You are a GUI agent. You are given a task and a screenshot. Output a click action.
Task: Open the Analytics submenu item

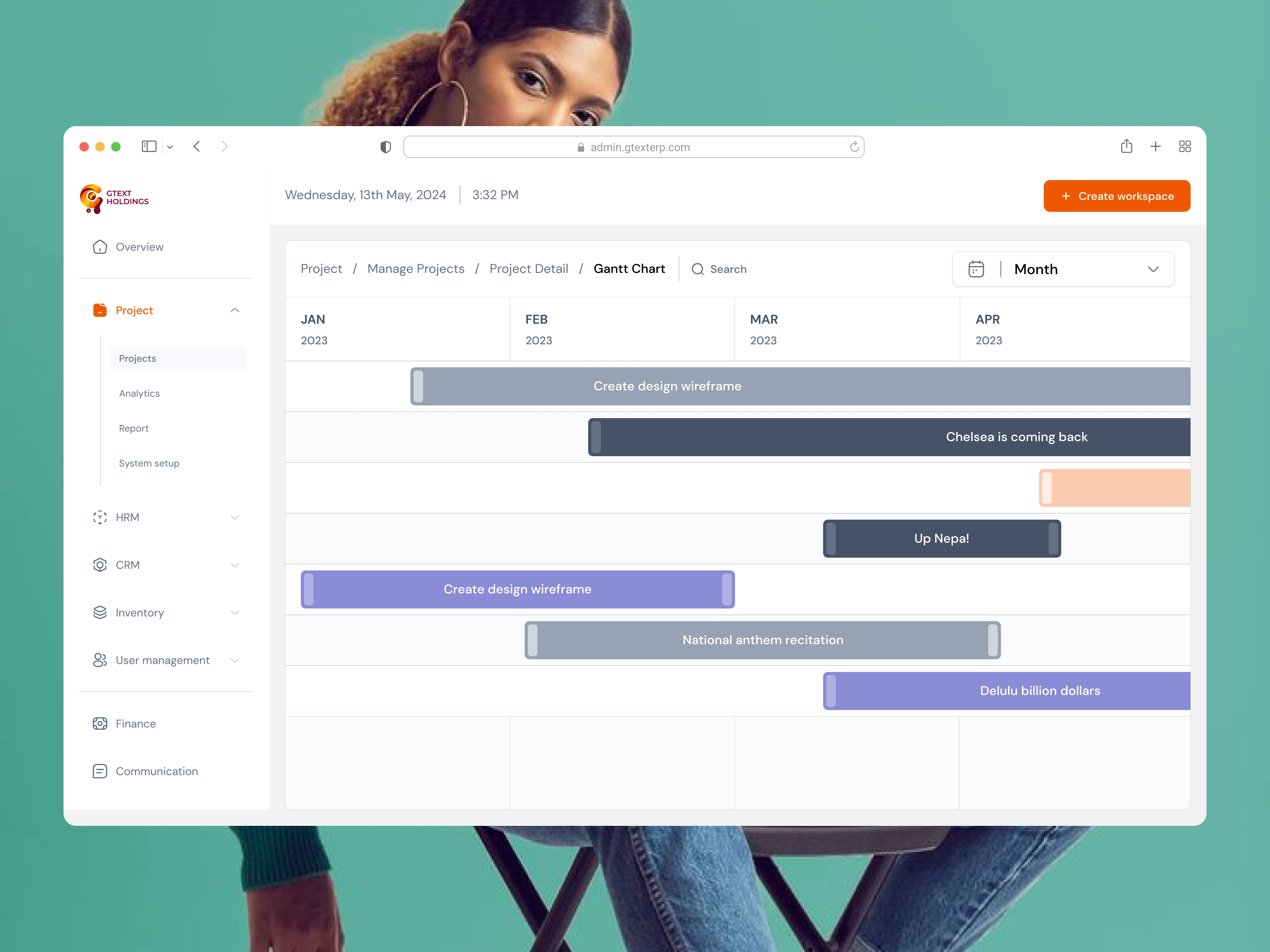coord(140,394)
